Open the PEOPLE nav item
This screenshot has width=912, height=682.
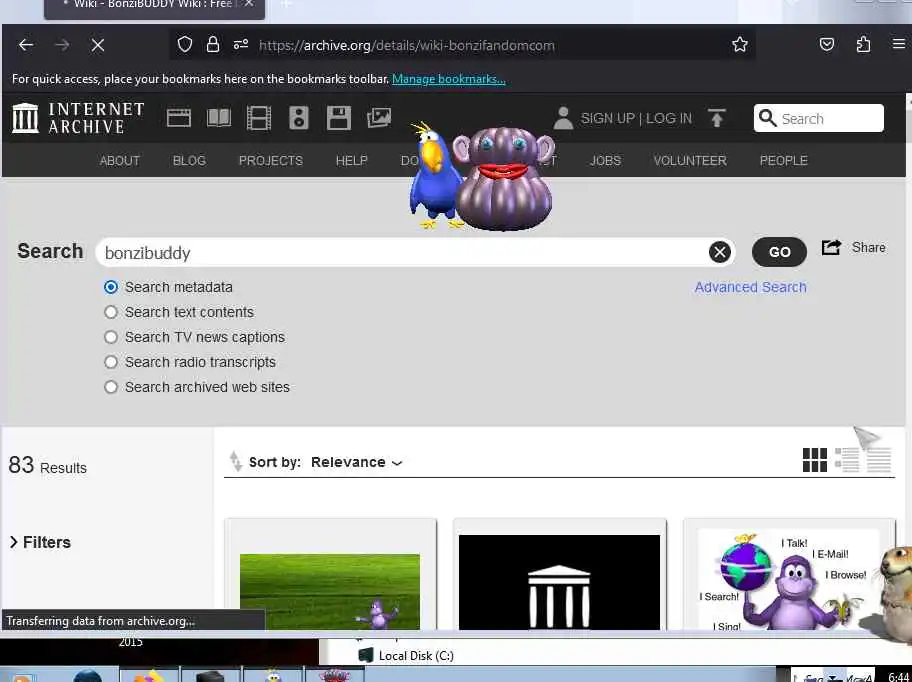point(783,160)
